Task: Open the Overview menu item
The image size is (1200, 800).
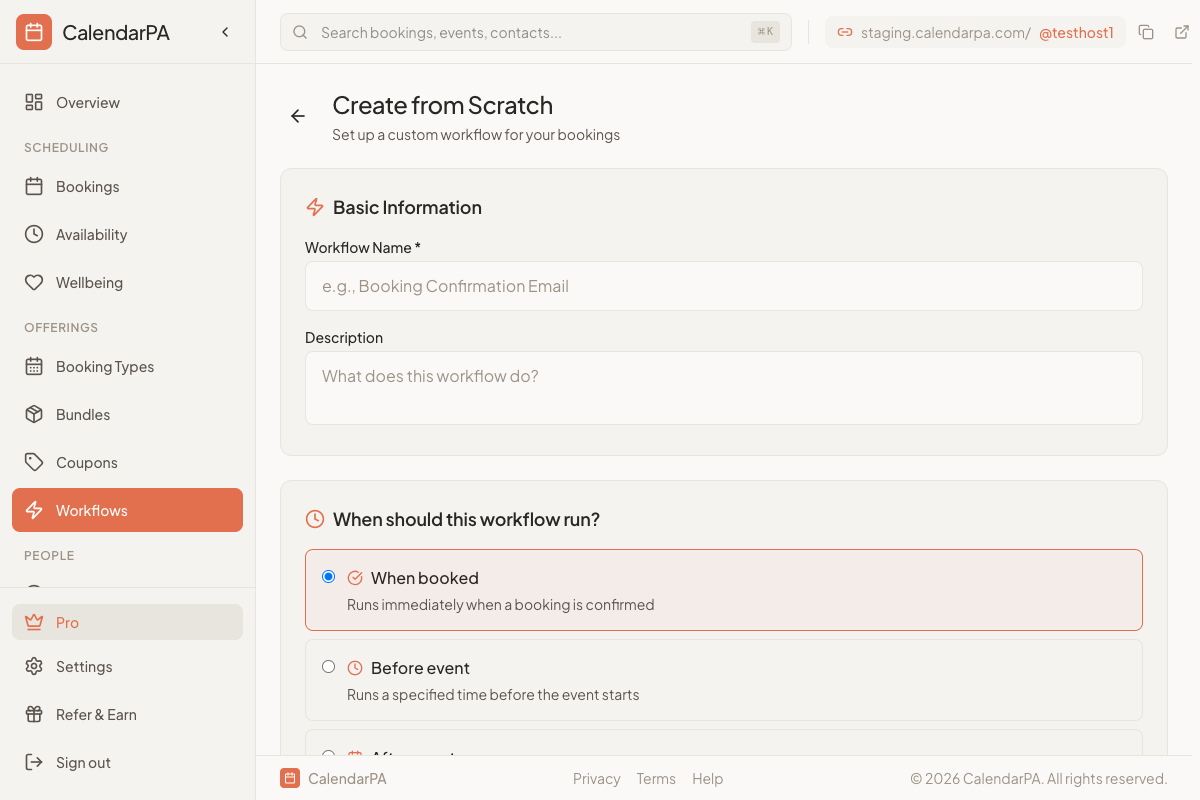Action: pos(88,102)
